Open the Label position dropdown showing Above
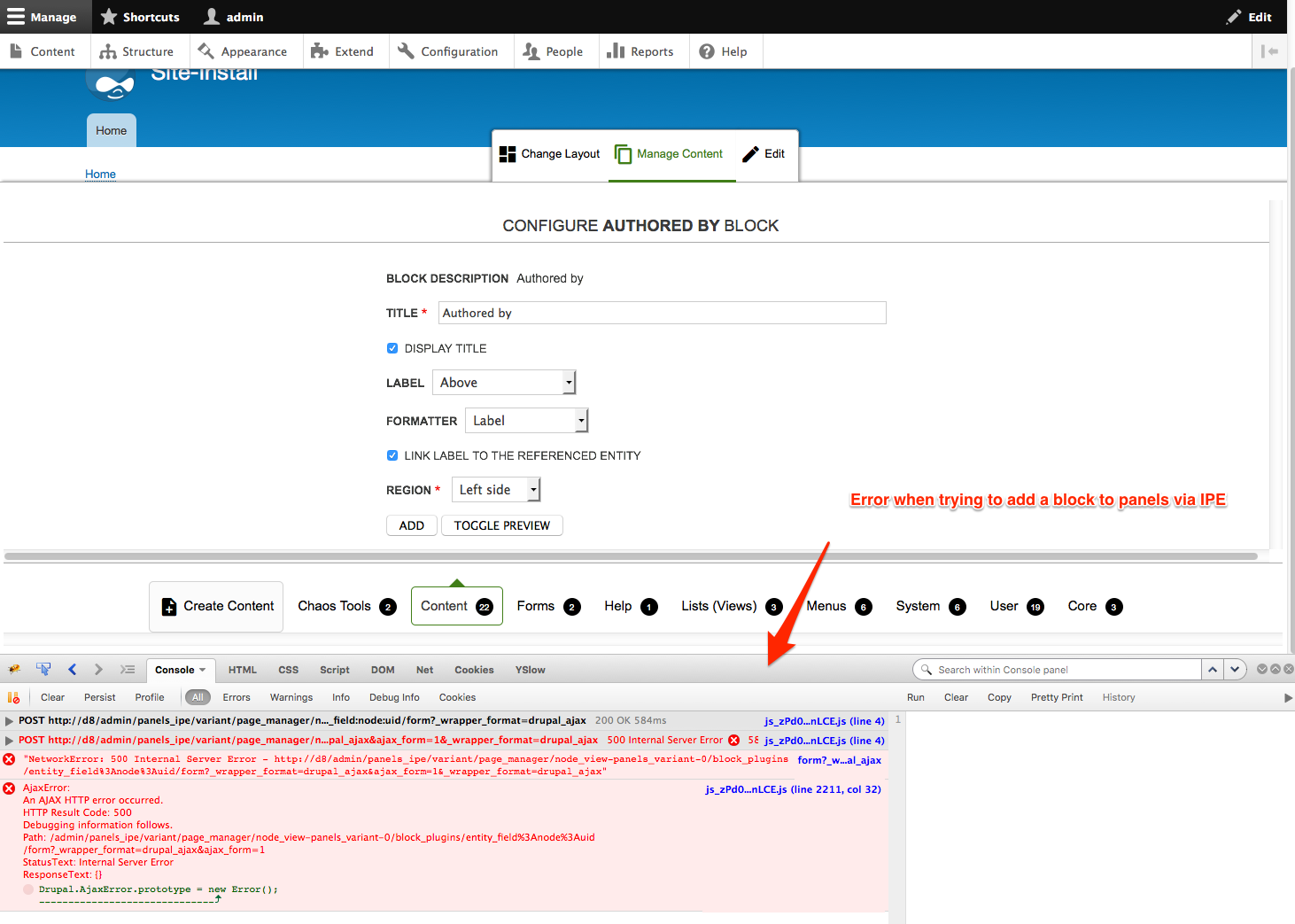The image size is (1295, 924). 504,383
